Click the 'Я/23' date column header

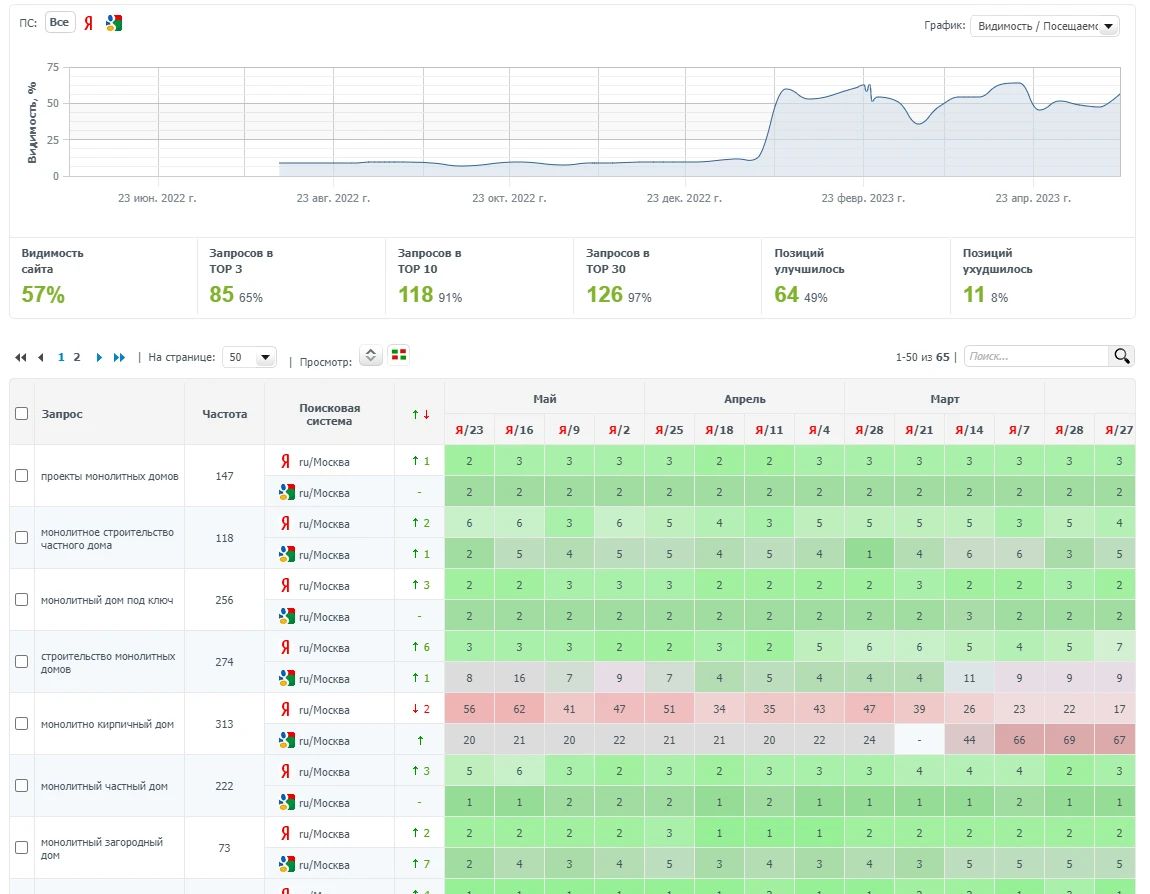click(469, 430)
